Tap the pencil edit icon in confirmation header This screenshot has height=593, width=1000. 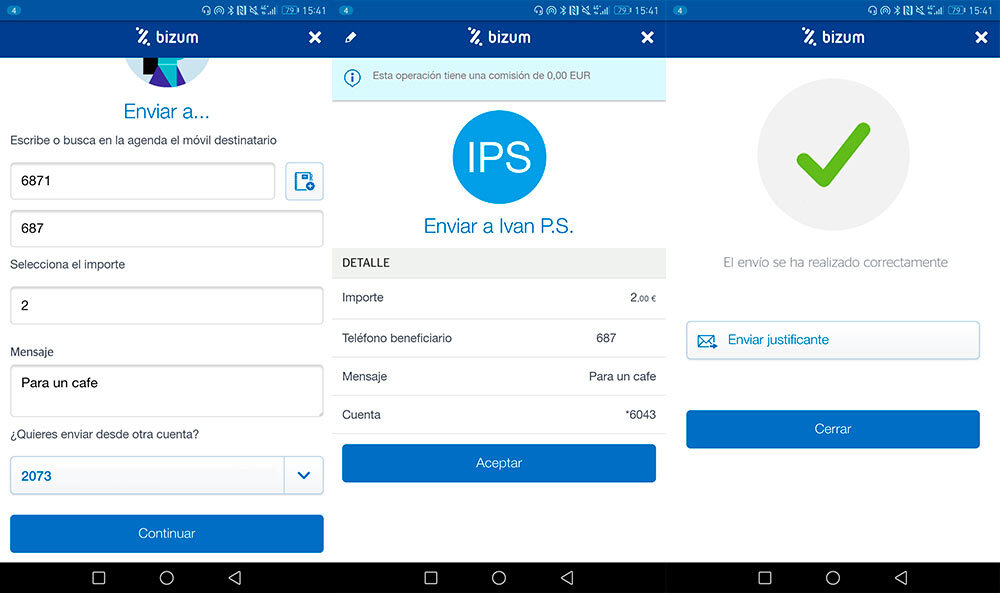pyautogui.click(x=350, y=38)
